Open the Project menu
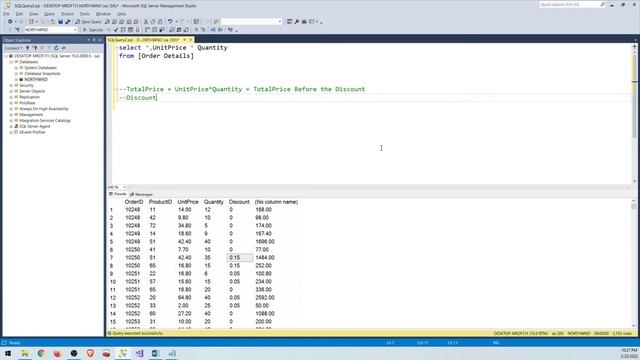This screenshot has height=360, width=640. (67, 14)
